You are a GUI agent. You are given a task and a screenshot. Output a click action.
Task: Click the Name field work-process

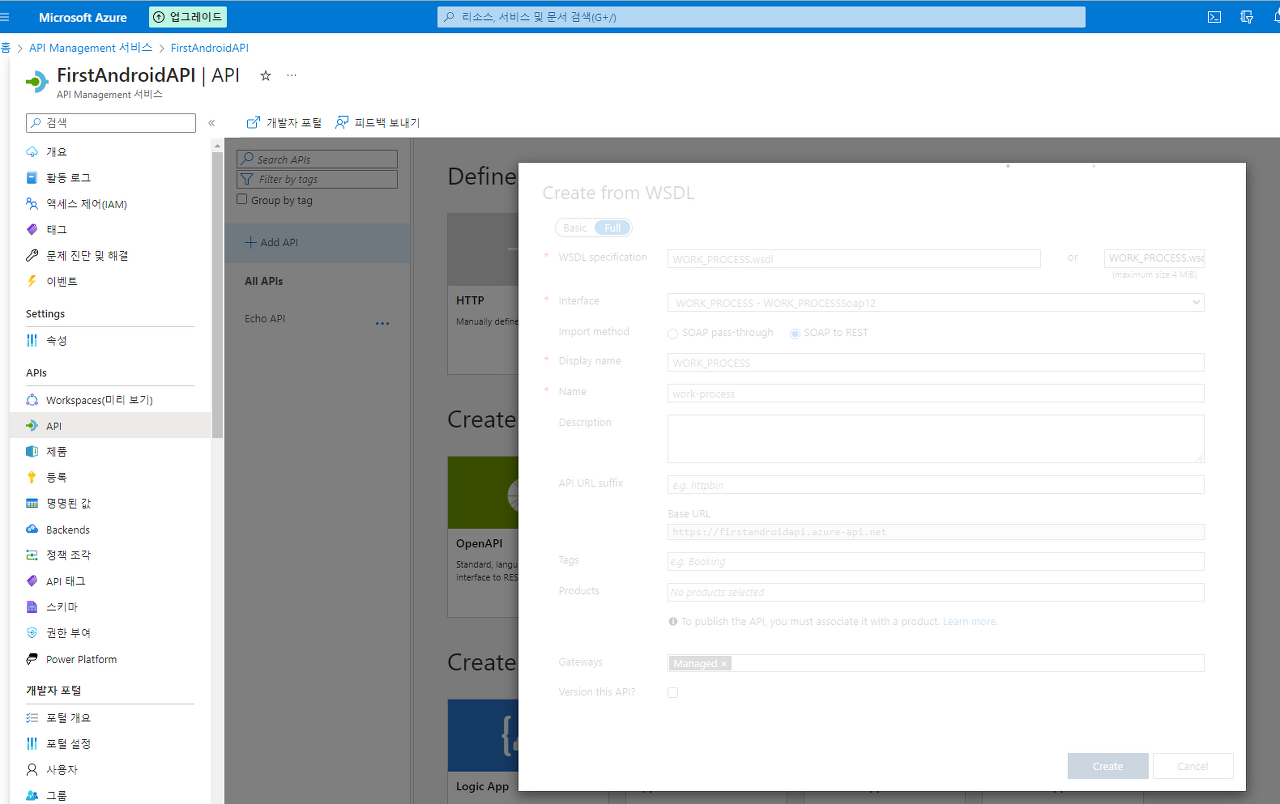pos(936,393)
